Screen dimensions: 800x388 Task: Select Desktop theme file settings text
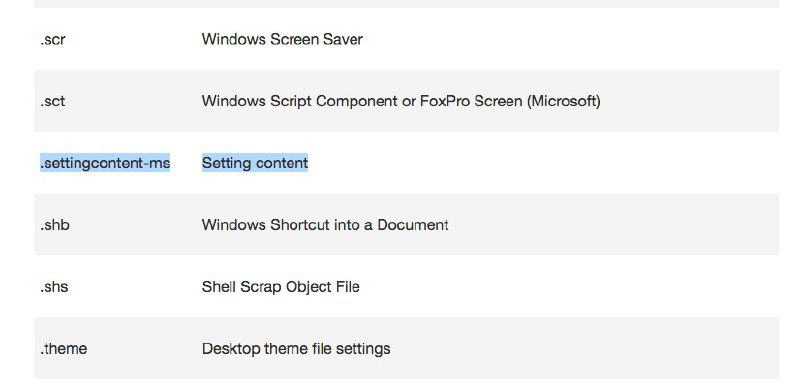point(296,349)
